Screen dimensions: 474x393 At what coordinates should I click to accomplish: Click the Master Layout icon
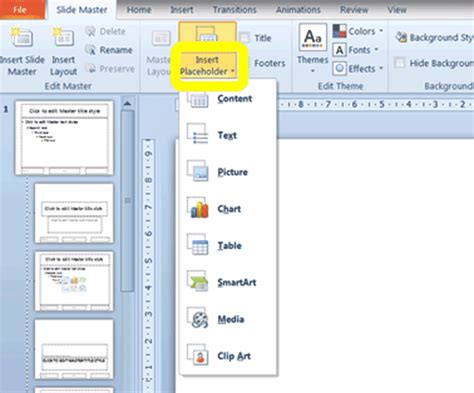click(x=161, y=38)
